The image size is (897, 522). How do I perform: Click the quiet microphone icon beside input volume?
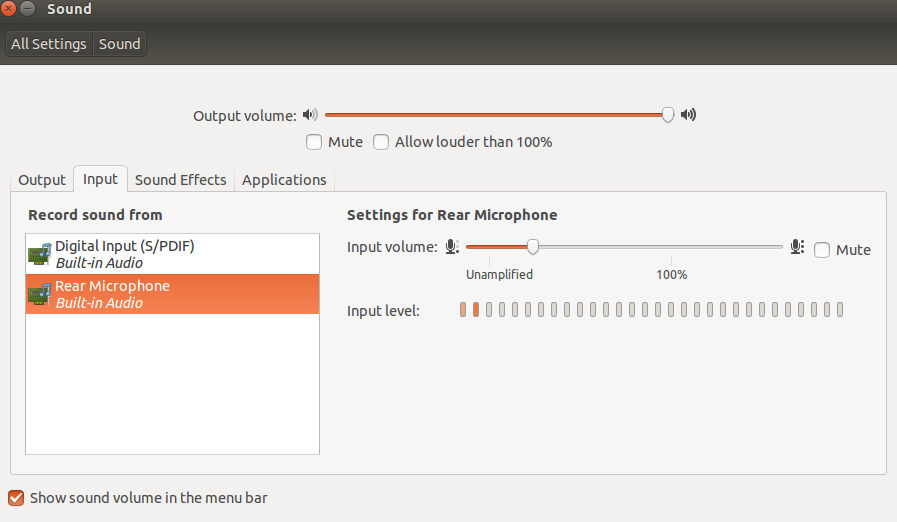(x=452, y=247)
